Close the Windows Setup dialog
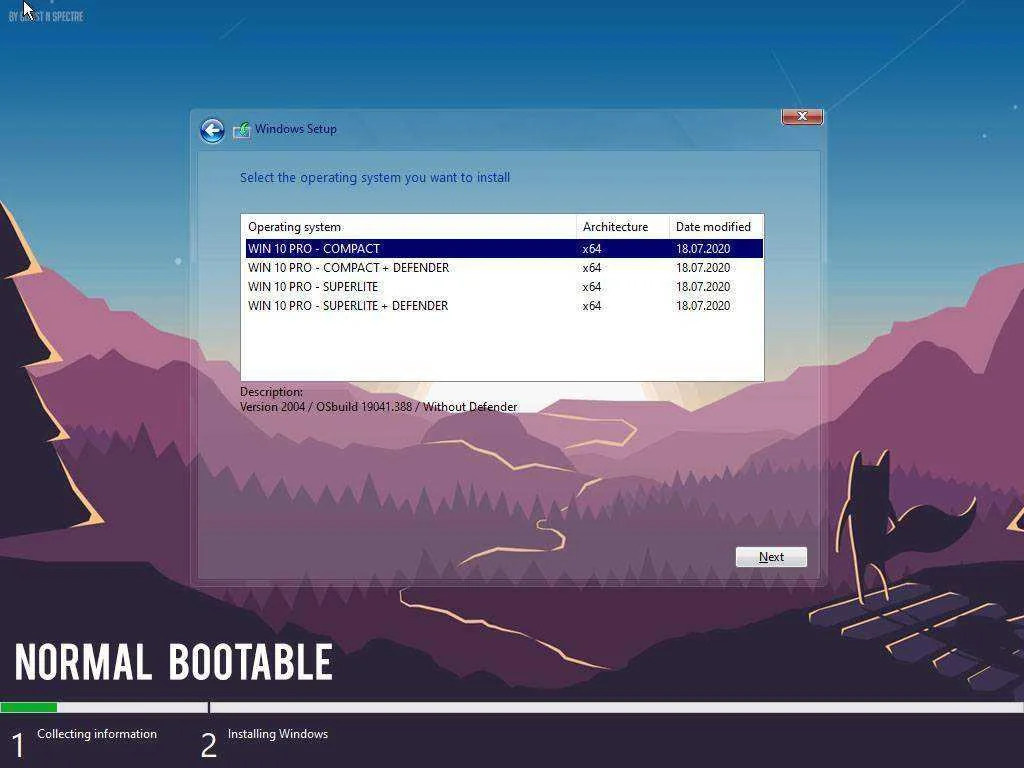The height and width of the screenshot is (768, 1024). pos(802,116)
